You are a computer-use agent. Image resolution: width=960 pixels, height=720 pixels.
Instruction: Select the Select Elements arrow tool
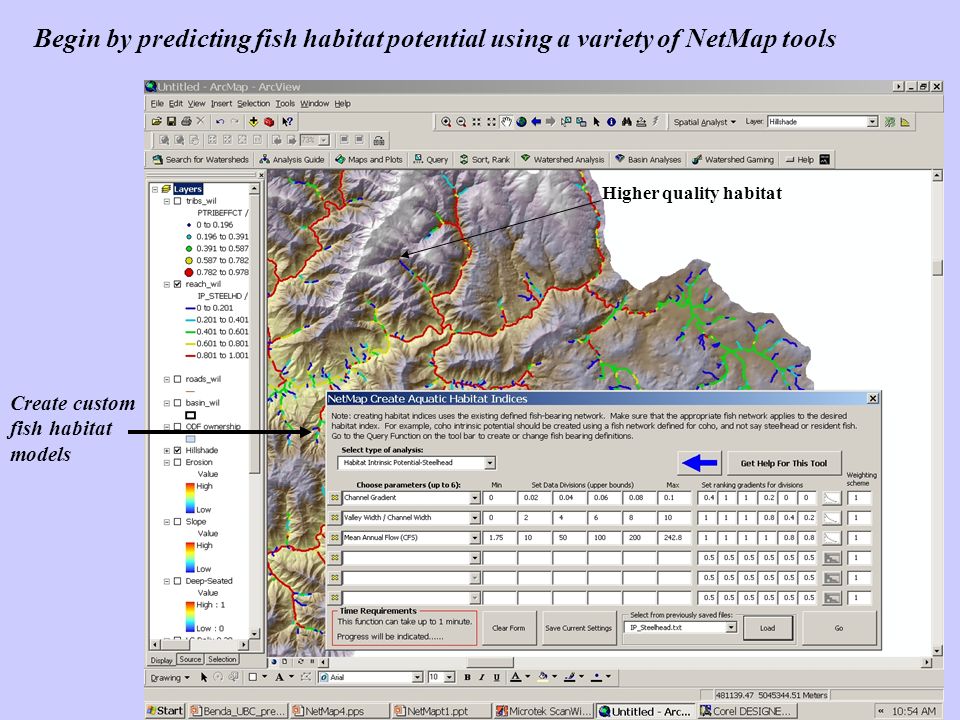[x=596, y=122]
